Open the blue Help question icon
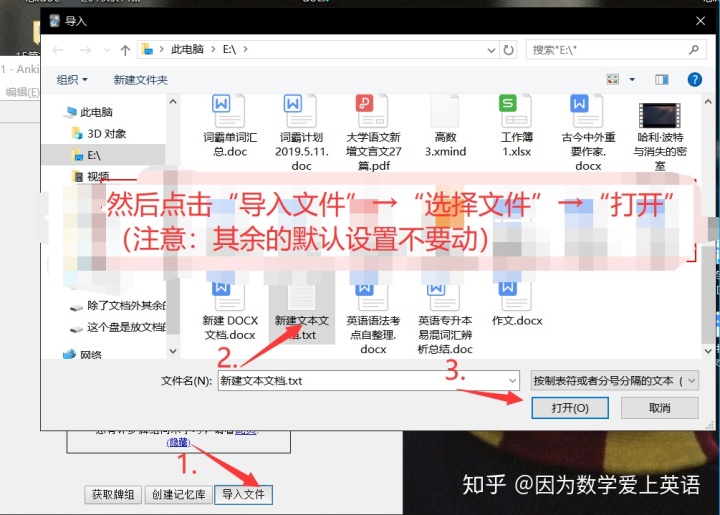 tap(694, 79)
